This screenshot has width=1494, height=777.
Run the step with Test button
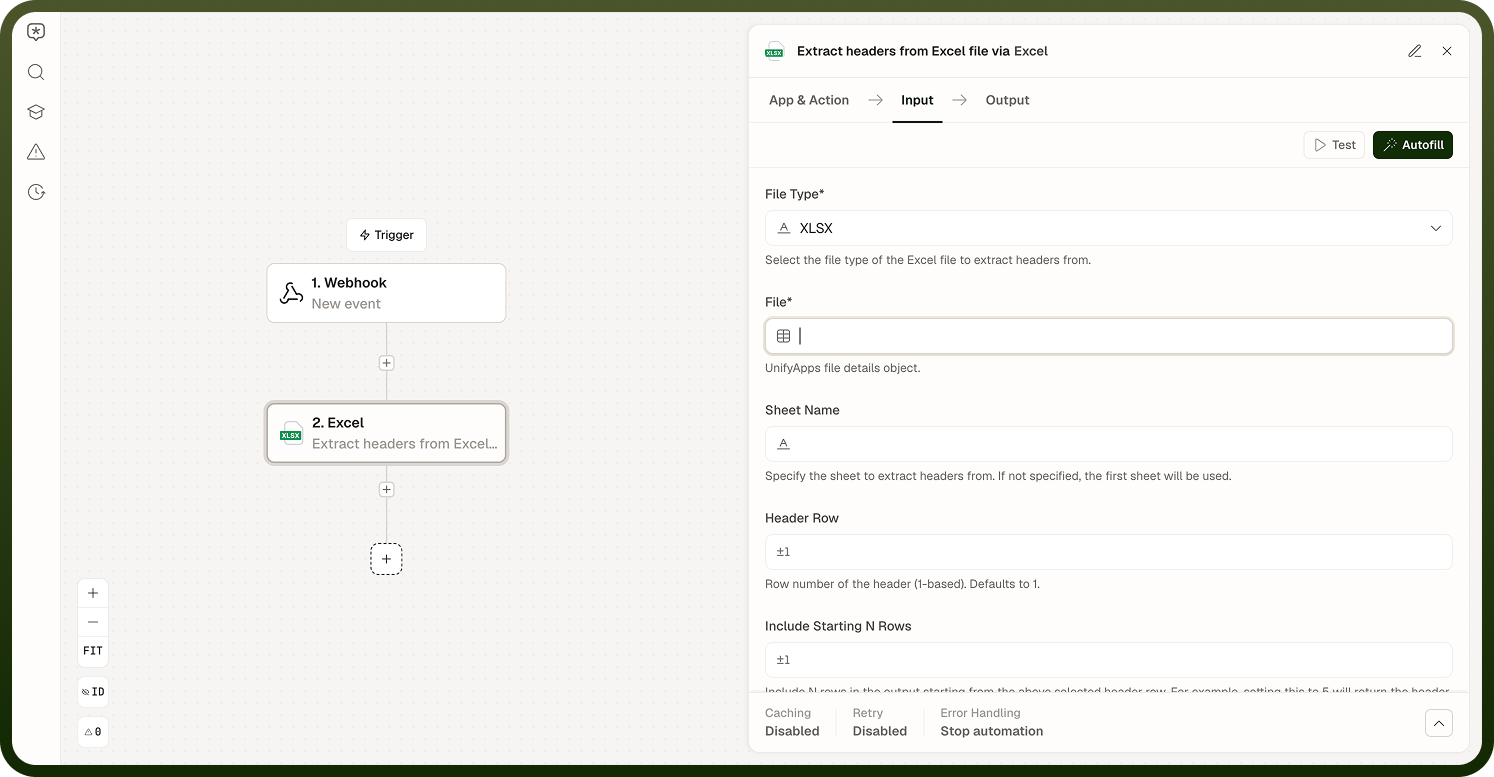click(x=1335, y=145)
